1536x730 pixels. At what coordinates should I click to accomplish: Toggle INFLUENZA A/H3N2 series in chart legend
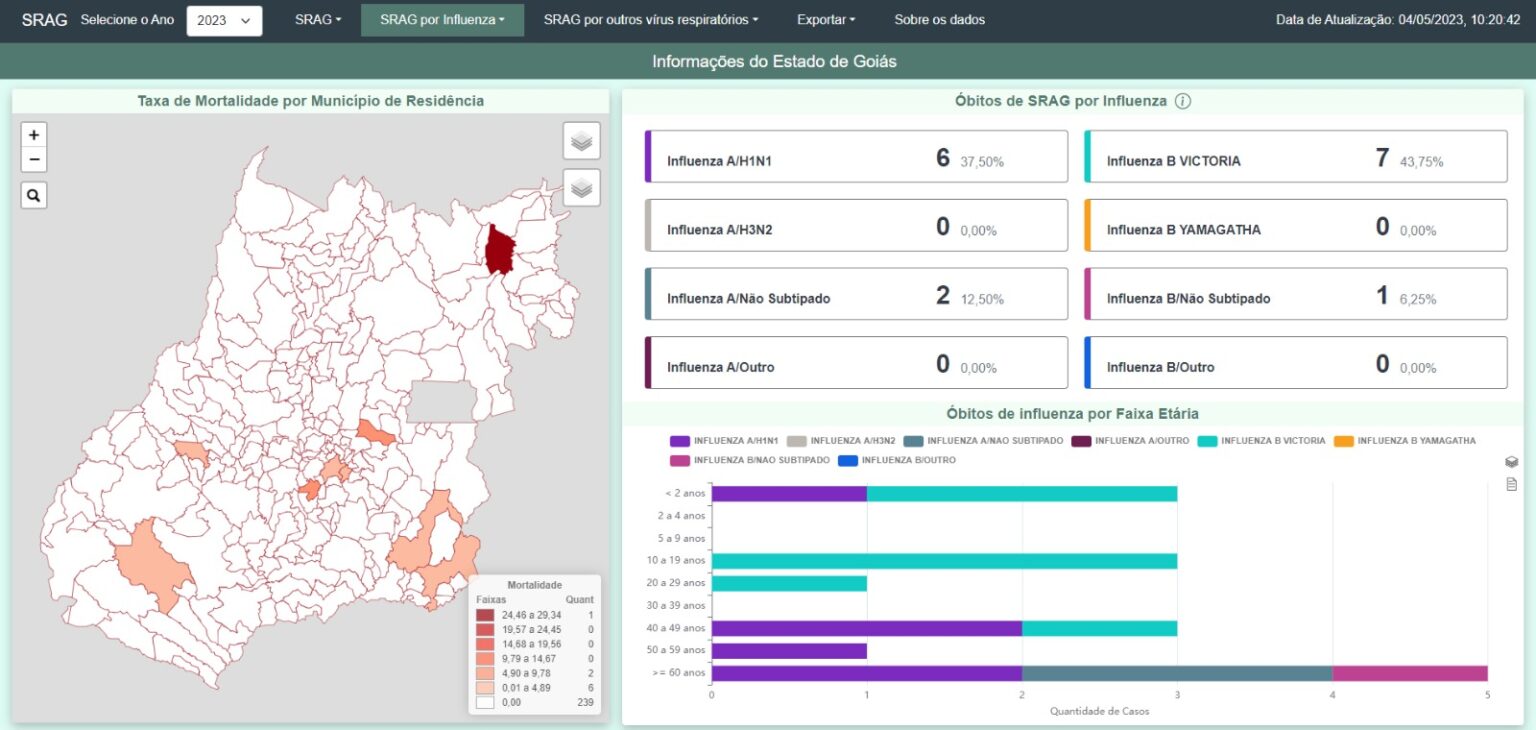[x=840, y=440]
